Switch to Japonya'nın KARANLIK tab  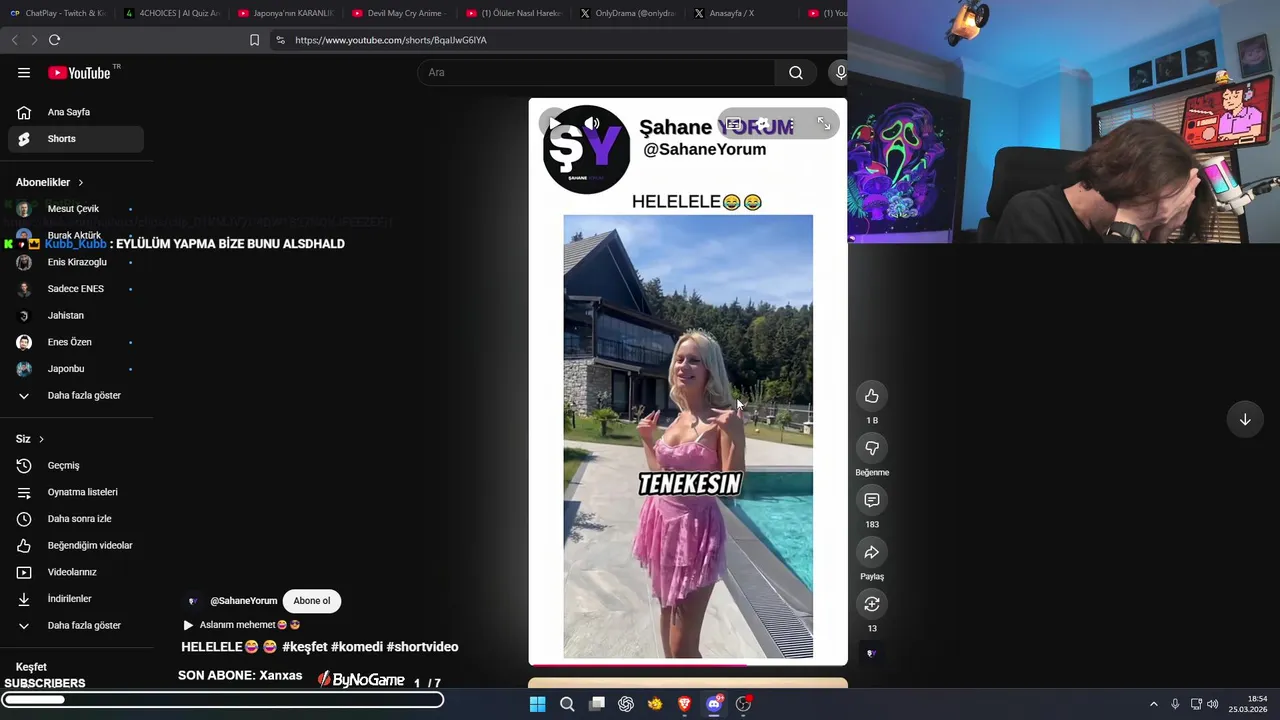pyautogui.click(x=285, y=13)
